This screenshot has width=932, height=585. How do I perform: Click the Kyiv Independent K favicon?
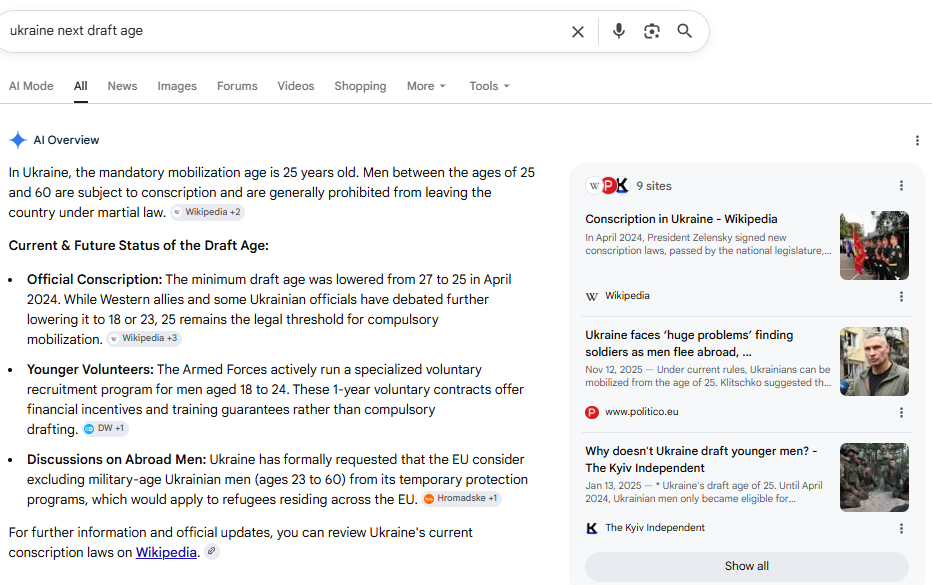[592, 528]
